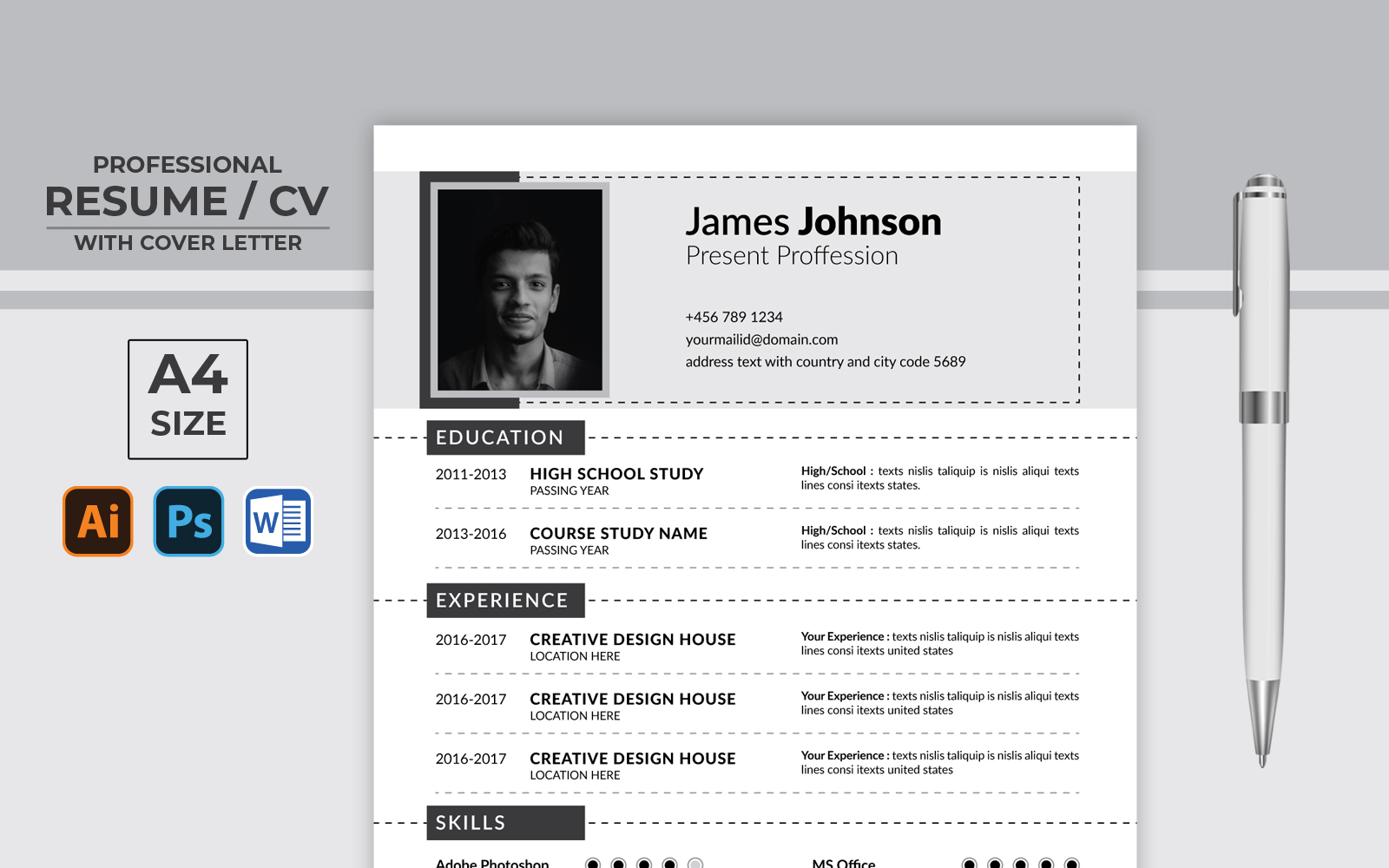Select the HIGH SCHOOL STUDY entry title

tap(616, 474)
